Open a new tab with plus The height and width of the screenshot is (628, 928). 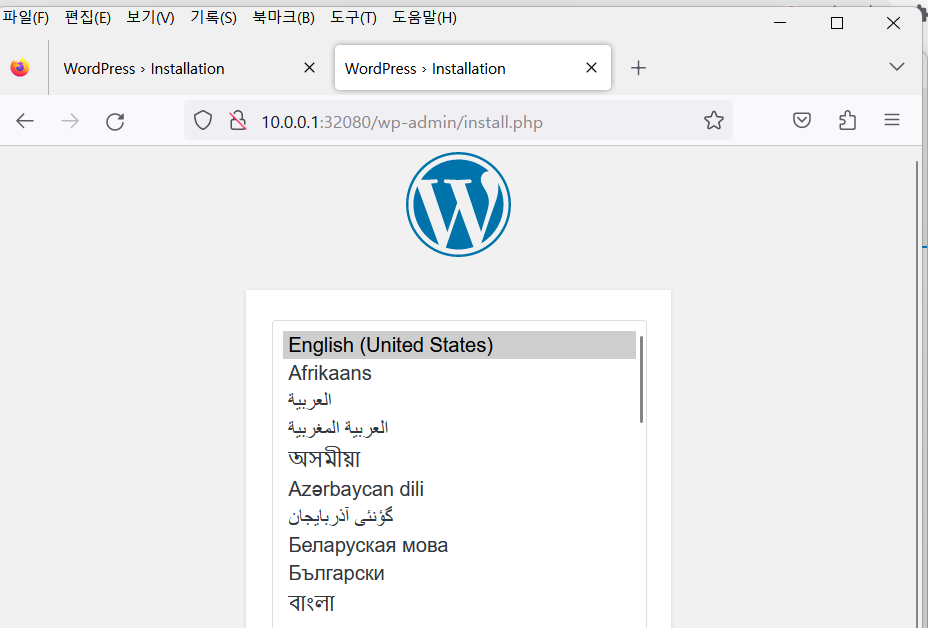pyautogui.click(x=638, y=68)
